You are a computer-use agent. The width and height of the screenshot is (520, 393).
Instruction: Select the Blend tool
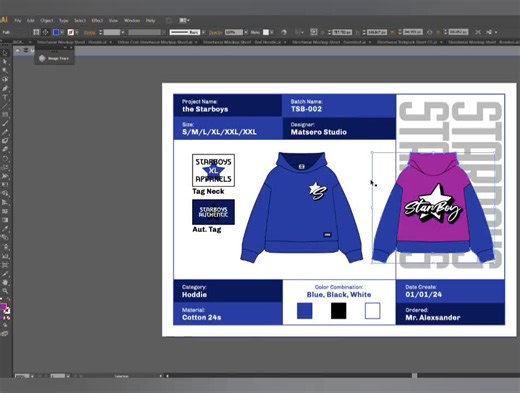pos(5,237)
